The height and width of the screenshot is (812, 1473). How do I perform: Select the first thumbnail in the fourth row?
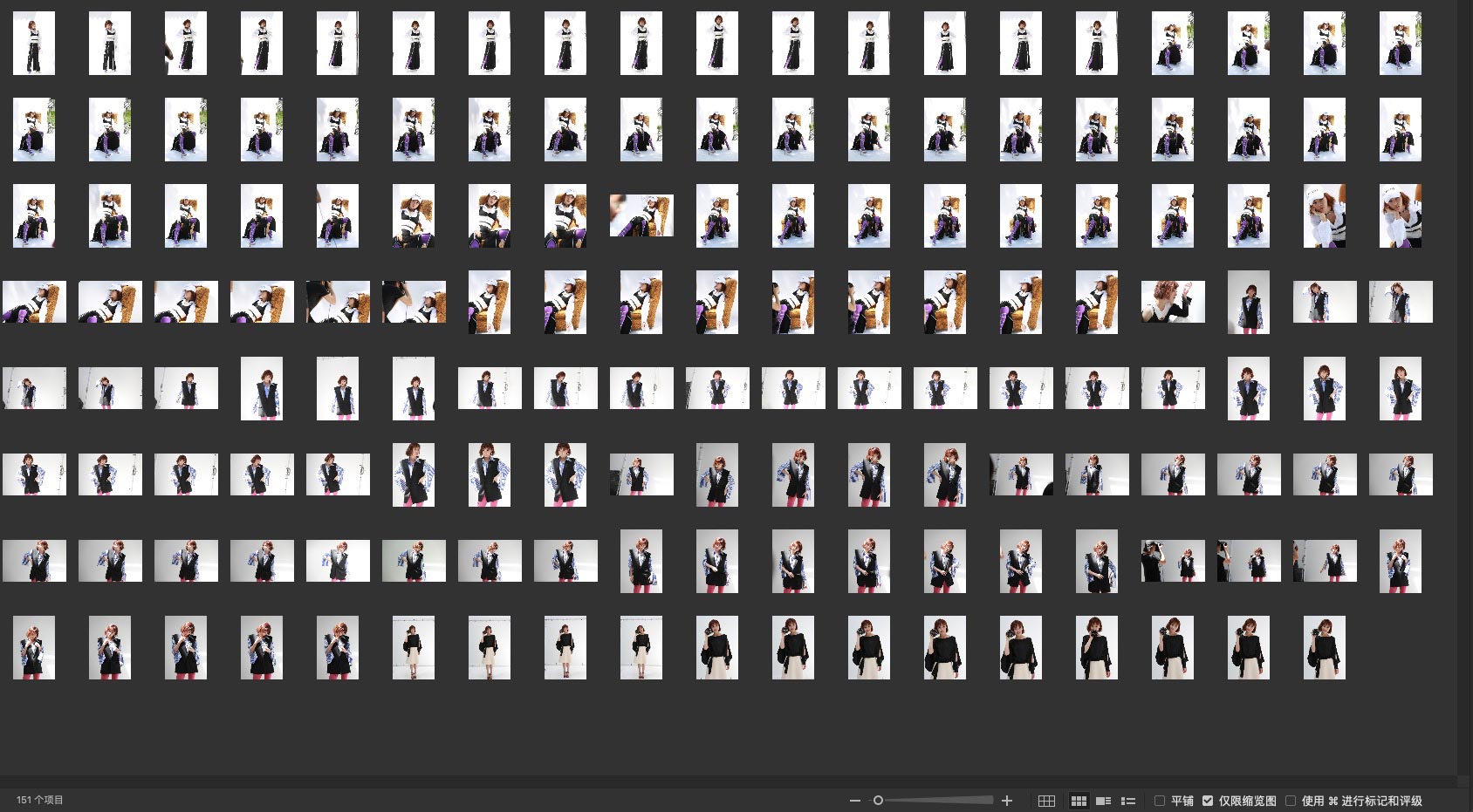click(x=34, y=302)
